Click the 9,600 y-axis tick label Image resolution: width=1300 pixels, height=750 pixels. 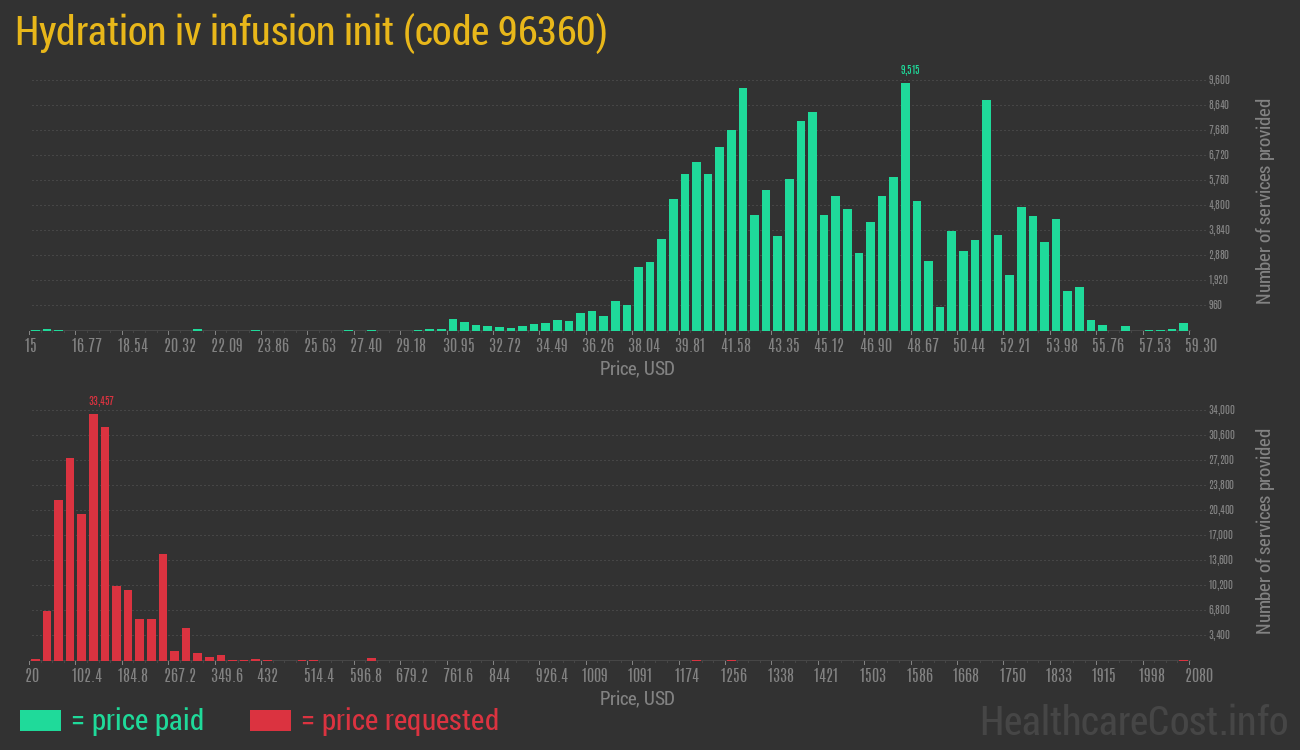click(1218, 80)
